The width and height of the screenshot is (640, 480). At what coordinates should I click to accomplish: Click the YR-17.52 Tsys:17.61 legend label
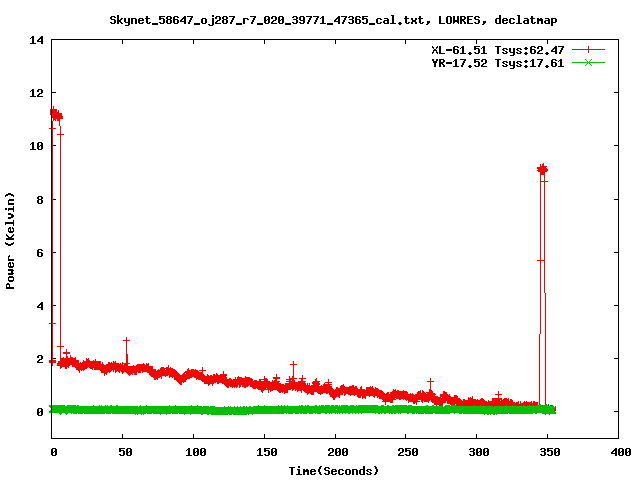tap(498, 63)
